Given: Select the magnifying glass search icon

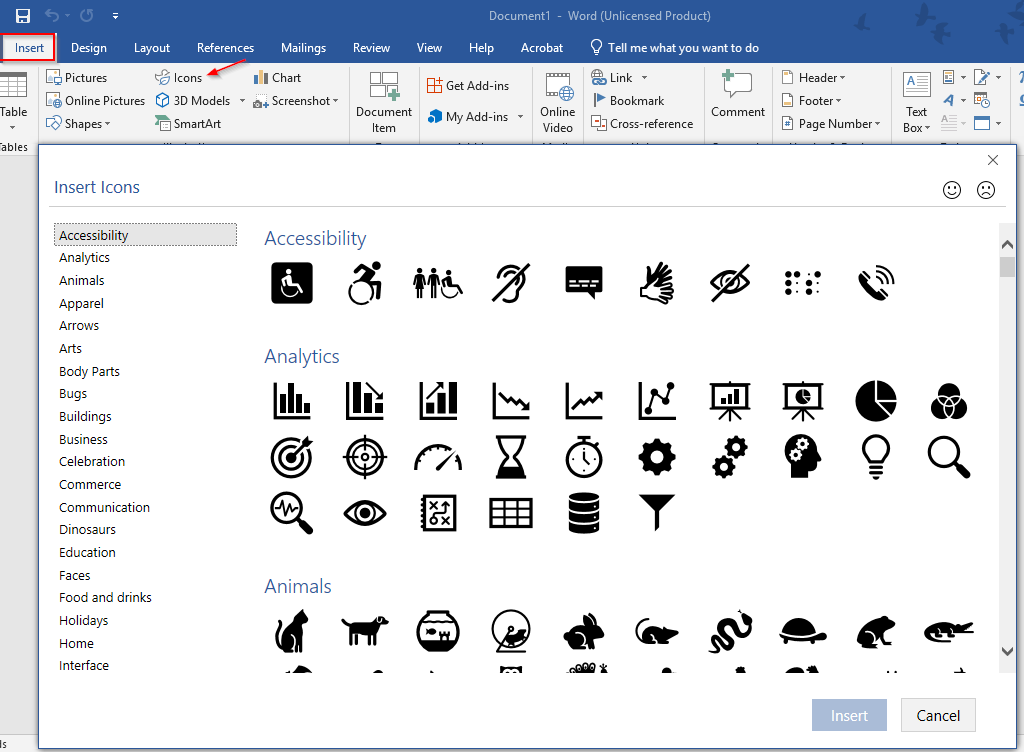Looking at the screenshot, I should [948, 457].
